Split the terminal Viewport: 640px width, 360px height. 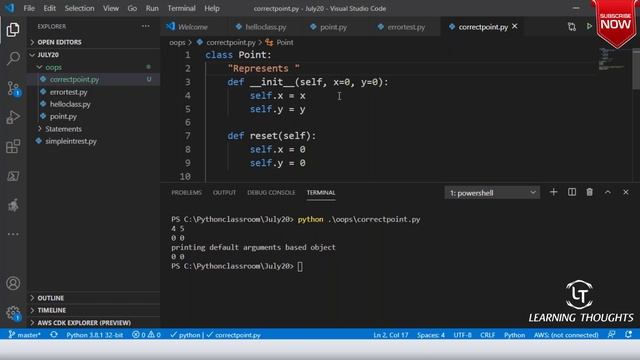point(572,192)
